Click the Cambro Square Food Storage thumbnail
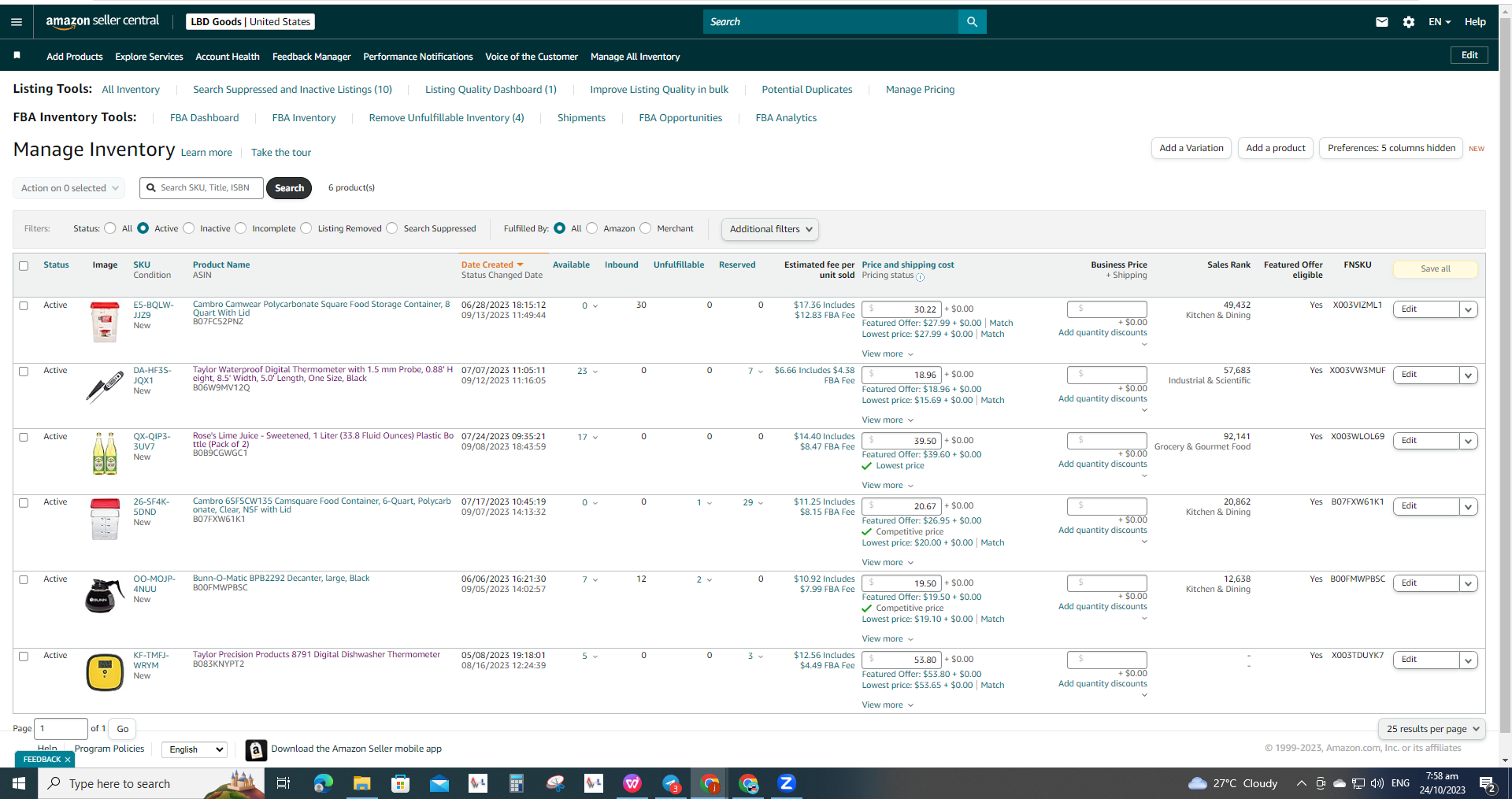 pos(105,322)
